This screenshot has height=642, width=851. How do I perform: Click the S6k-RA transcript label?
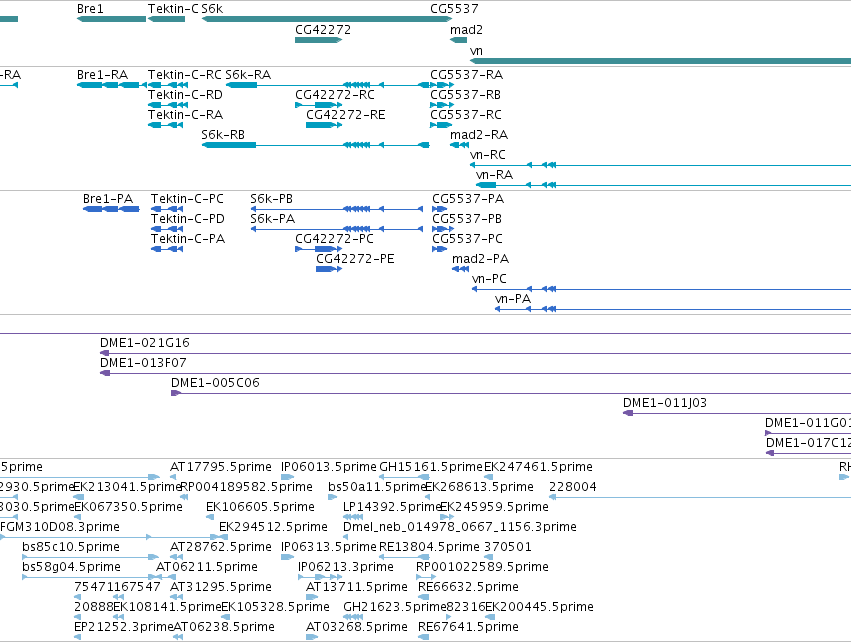coord(248,75)
